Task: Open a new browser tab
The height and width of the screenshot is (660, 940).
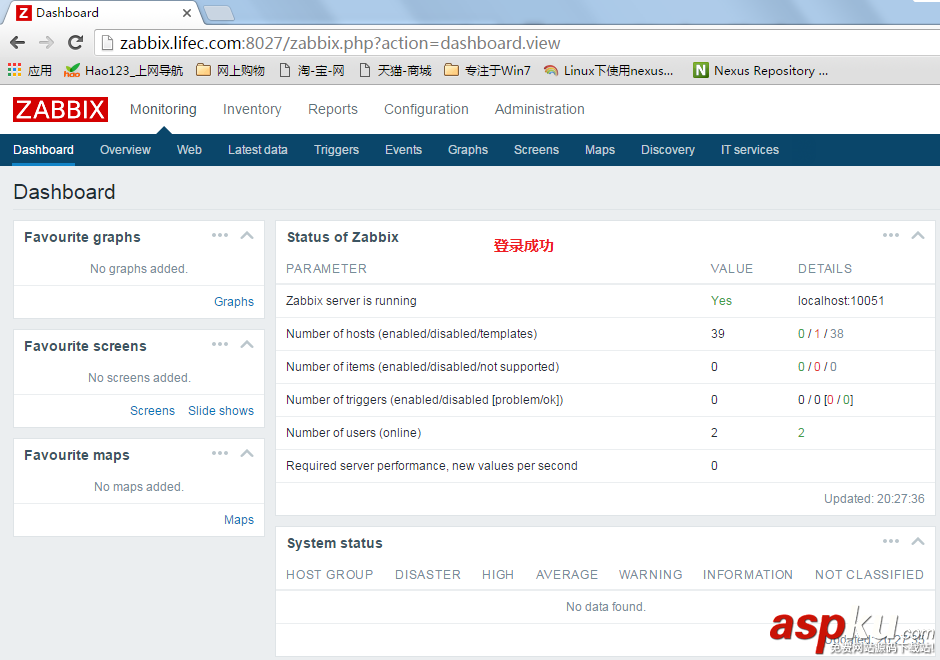Action: tap(219, 13)
